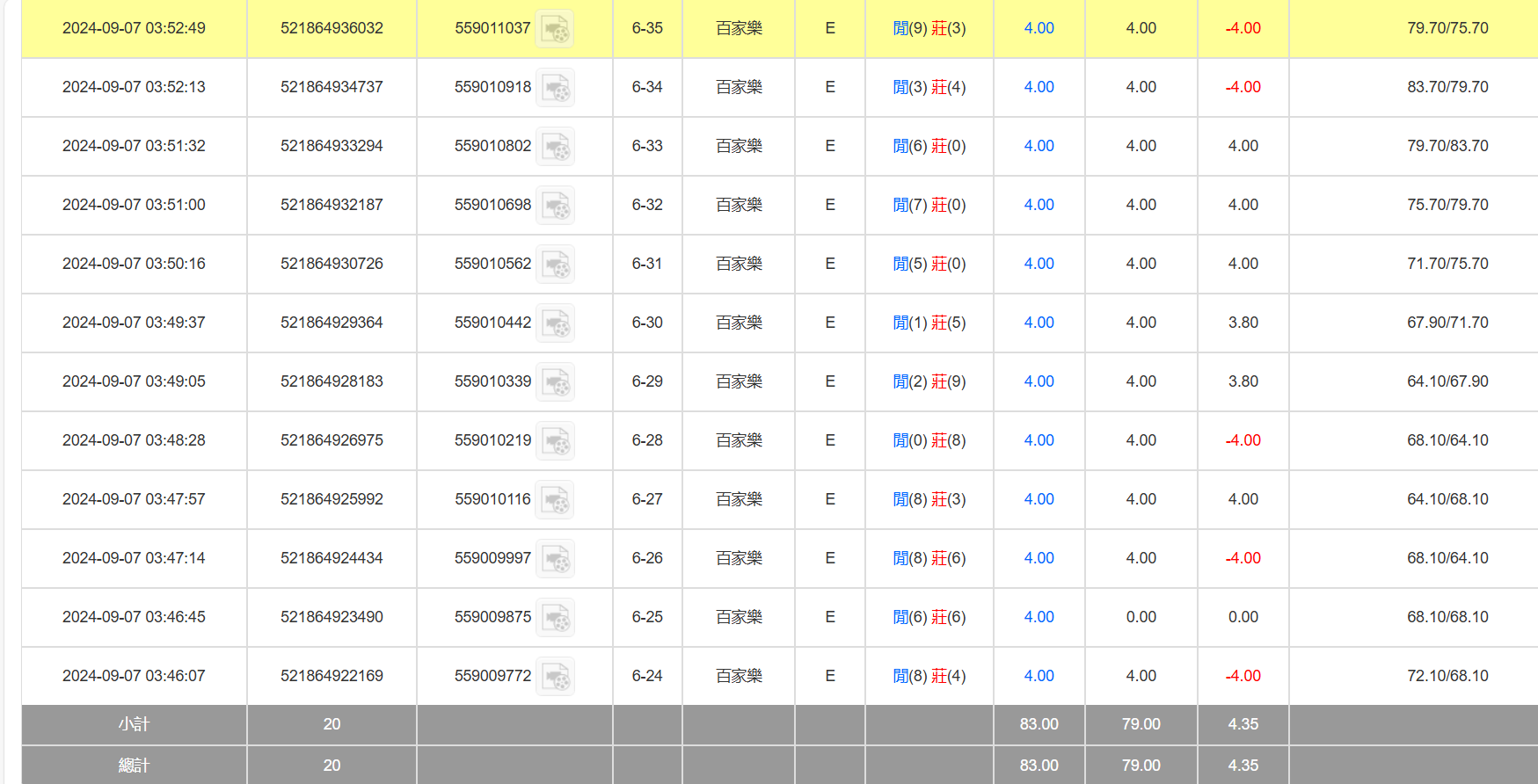View replay icon for round 559010339
The image size is (1538, 784).
point(555,382)
